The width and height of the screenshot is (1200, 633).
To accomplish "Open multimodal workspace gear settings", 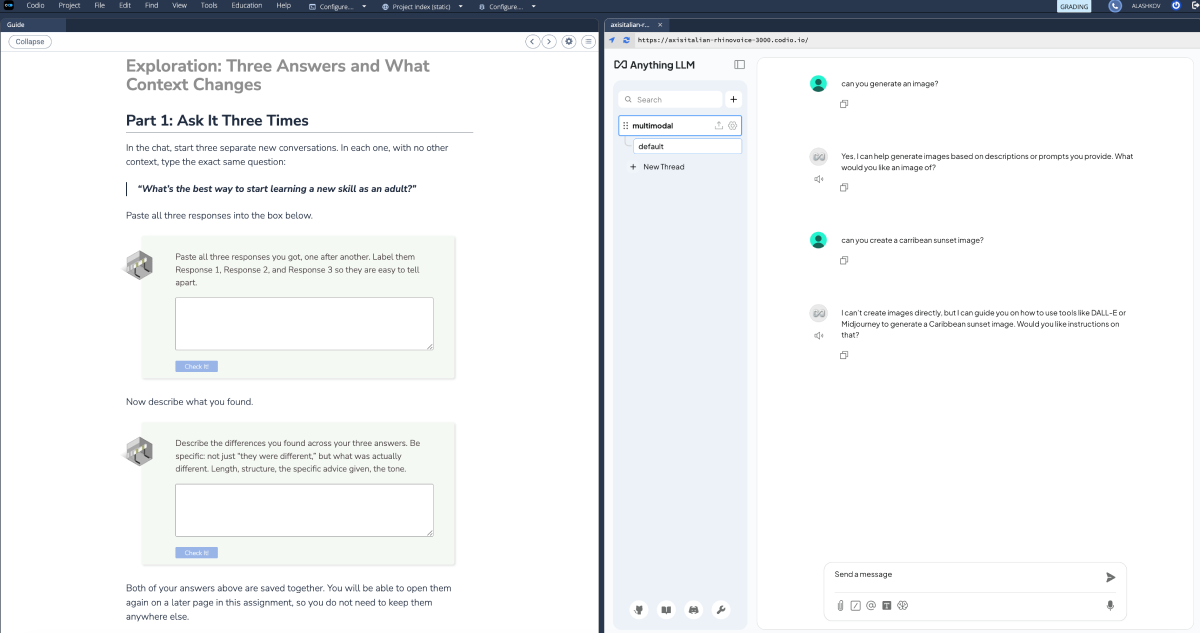I will coord(733,126).
